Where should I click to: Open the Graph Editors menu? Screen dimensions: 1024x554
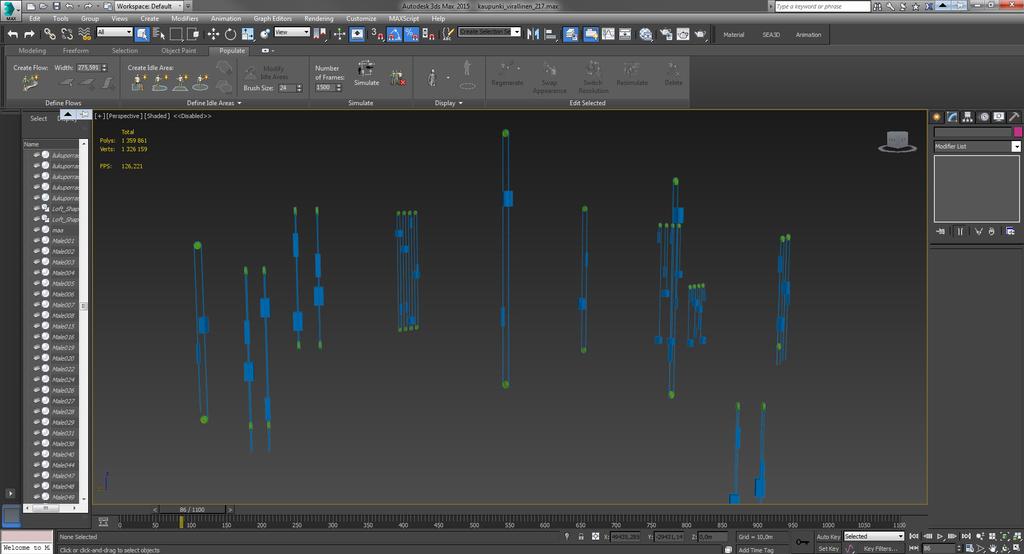[x=272, y=18]
